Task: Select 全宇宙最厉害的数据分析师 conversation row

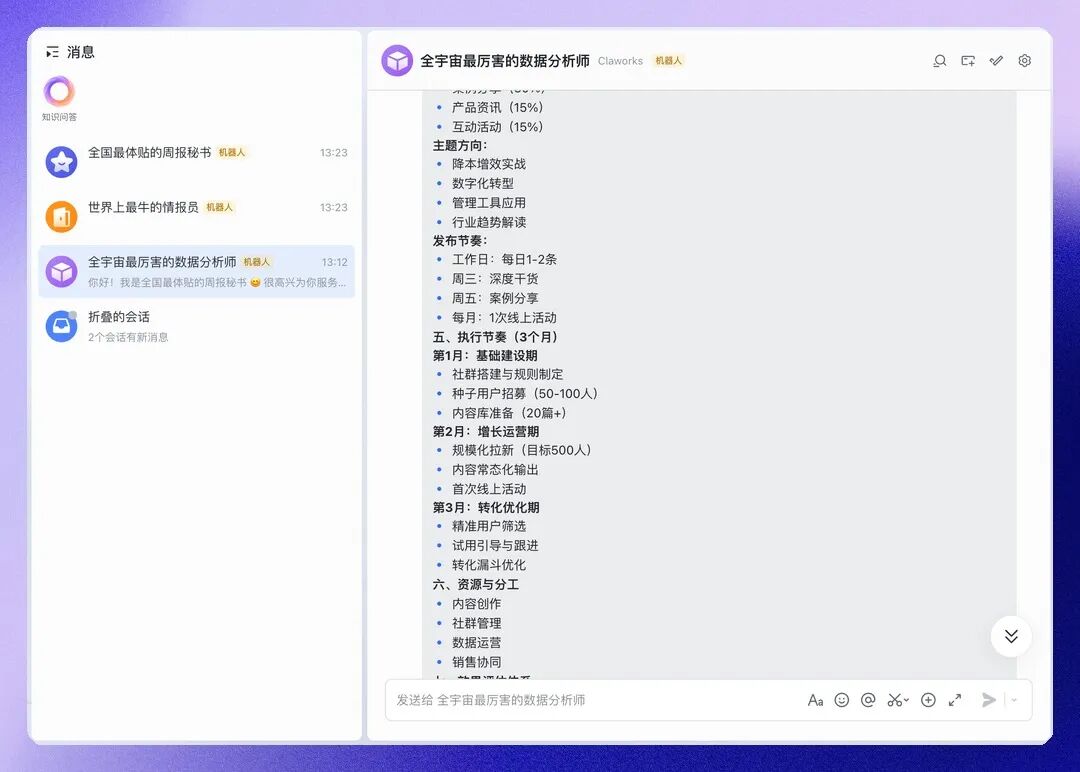Action: tap(197, 271)
